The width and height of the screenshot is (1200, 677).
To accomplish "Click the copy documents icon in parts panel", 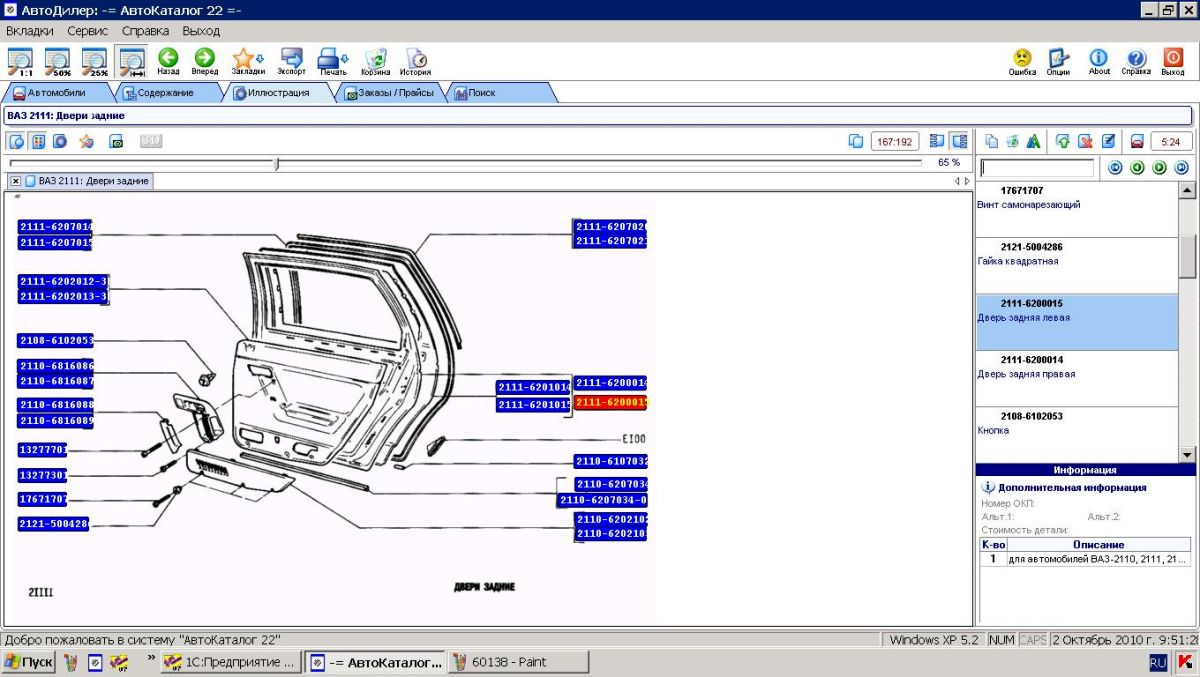I will tap(992, 141).
